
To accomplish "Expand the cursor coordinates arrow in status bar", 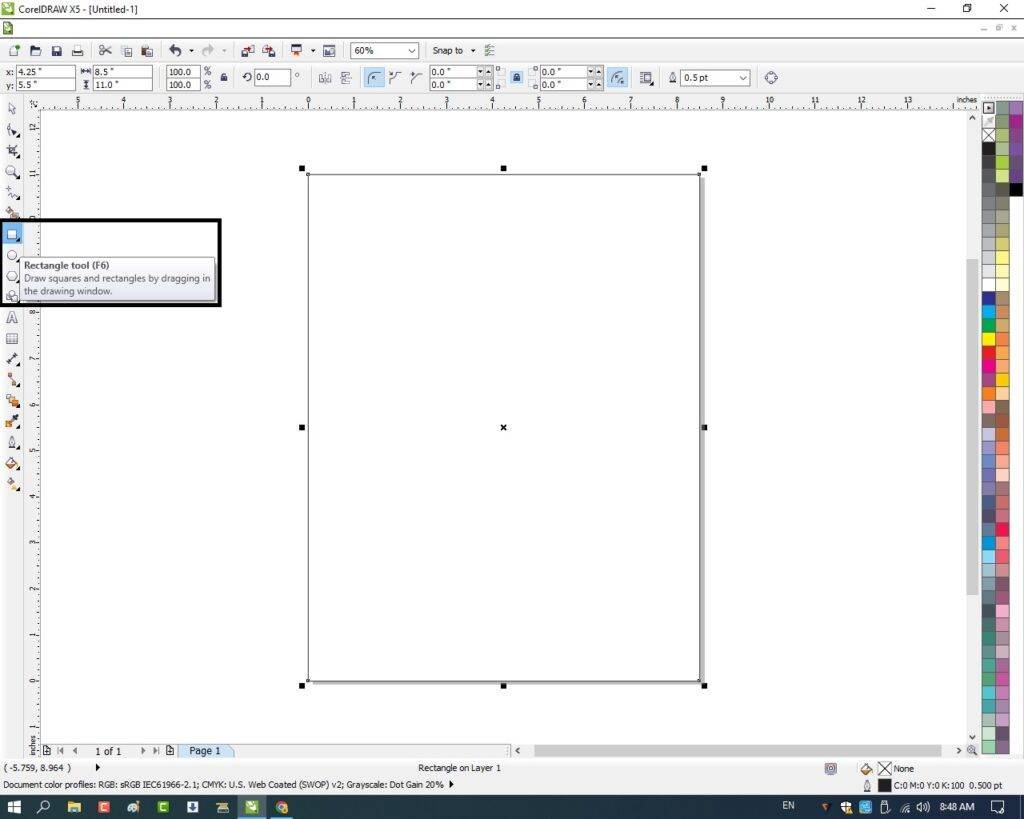I will (x=98, y=767).
